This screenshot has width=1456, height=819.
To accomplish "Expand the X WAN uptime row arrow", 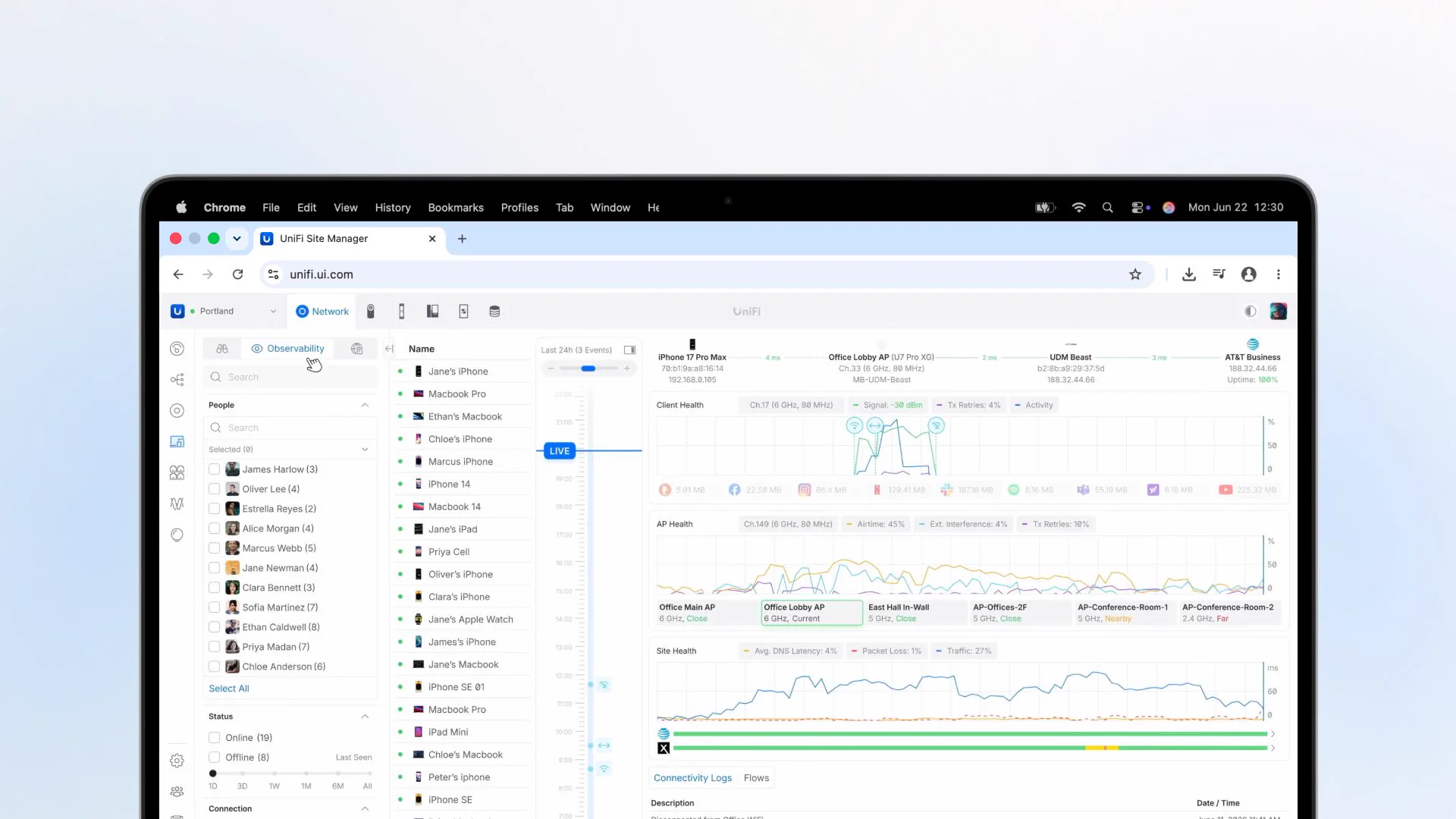I will [x=1272, y=748].
